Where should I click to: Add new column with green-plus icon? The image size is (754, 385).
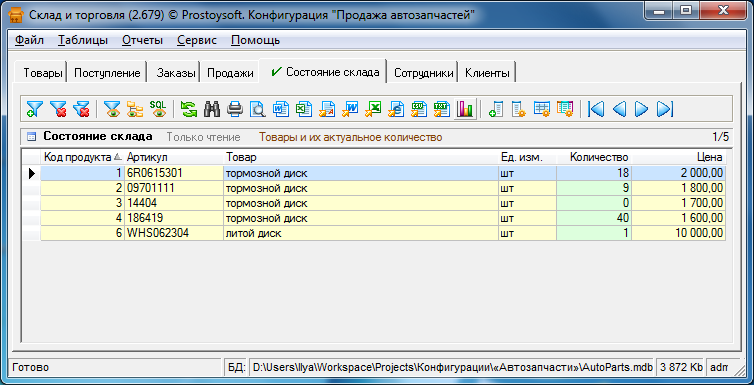(496, 109)
